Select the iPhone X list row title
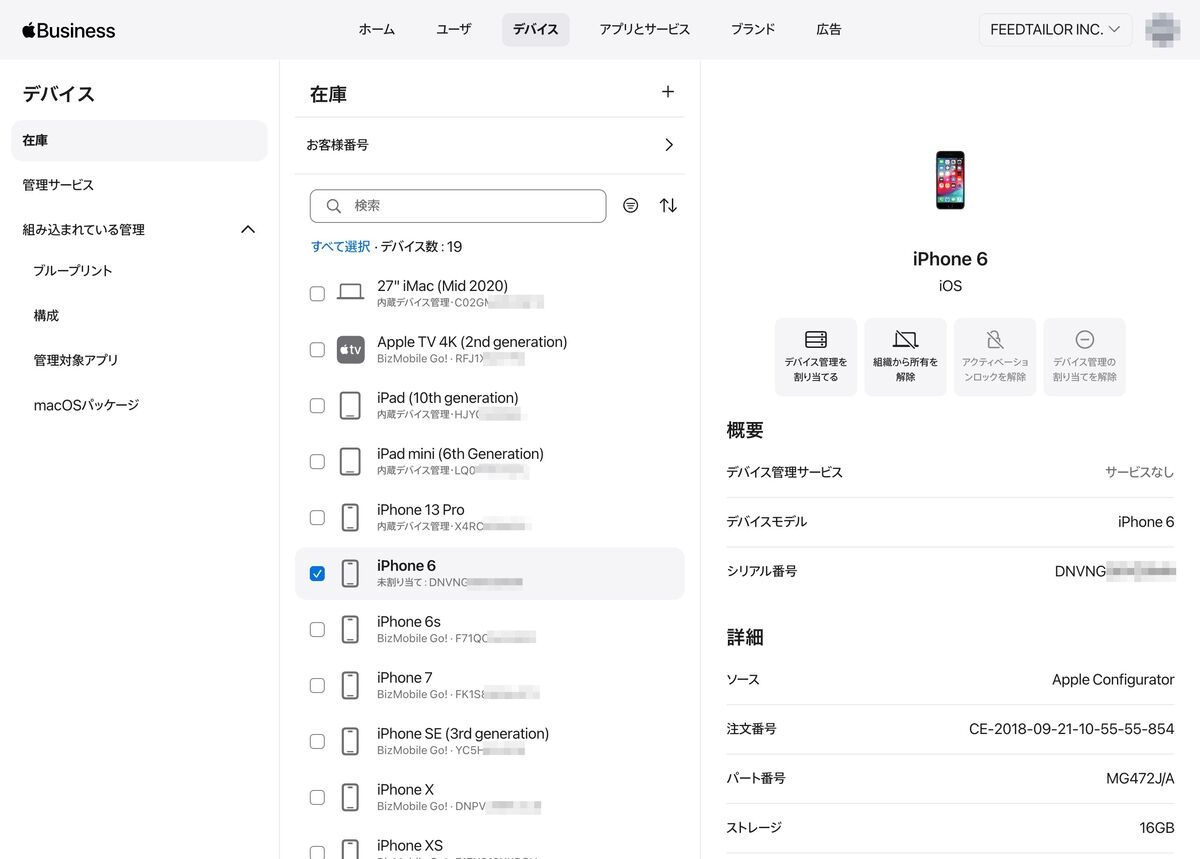1200x859 pixels. click(406, 789)
